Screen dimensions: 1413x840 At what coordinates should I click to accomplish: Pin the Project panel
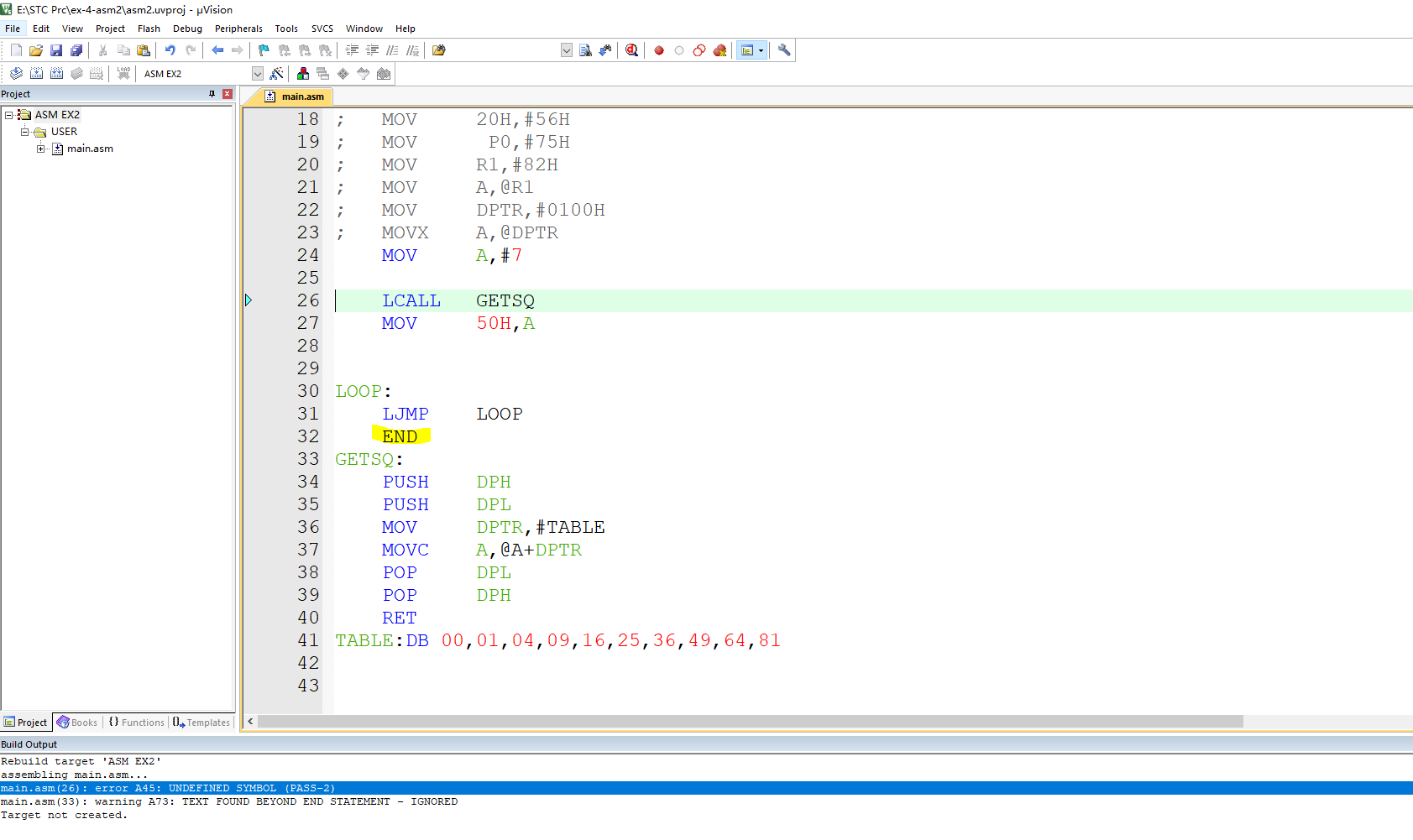[212, 94]
